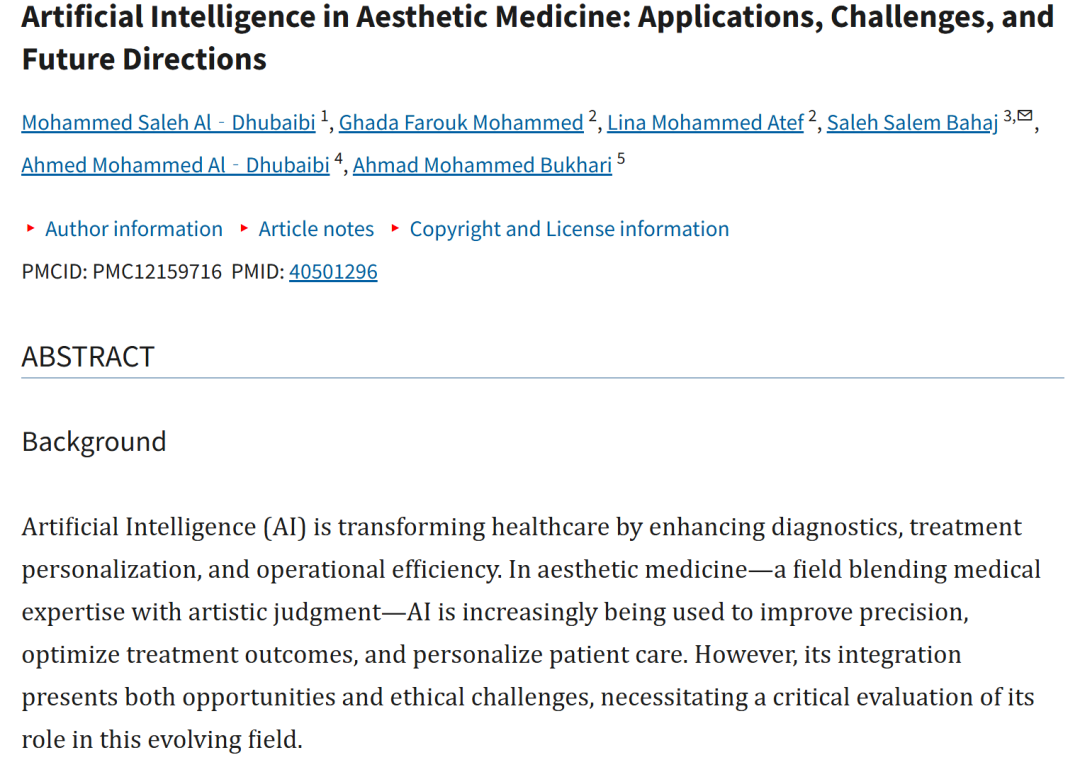Open PMID 40501296 link
Viewport: 1080px width, 777px height.
(x=333, y=271)
